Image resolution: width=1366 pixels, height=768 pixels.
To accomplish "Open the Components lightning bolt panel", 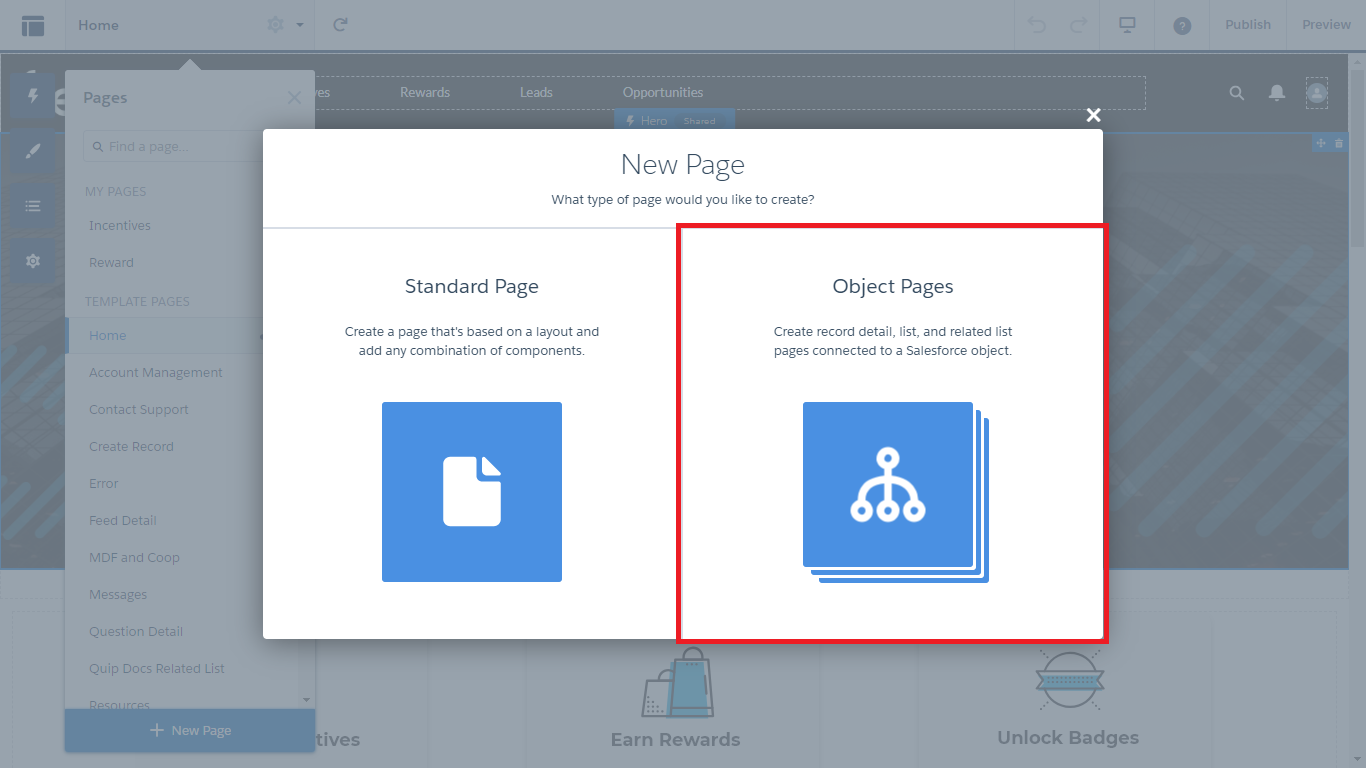I will [x=33, y=96].
